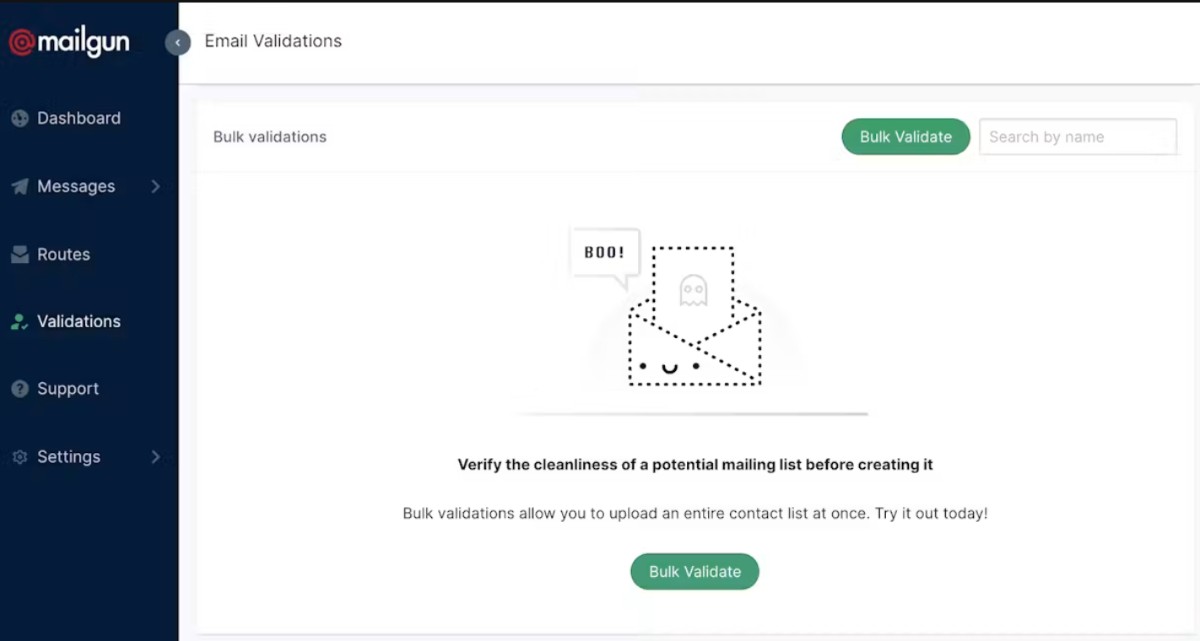The image size is (1200, 641).
Task: Click the Support question mark icon
Action: (19, 389)
